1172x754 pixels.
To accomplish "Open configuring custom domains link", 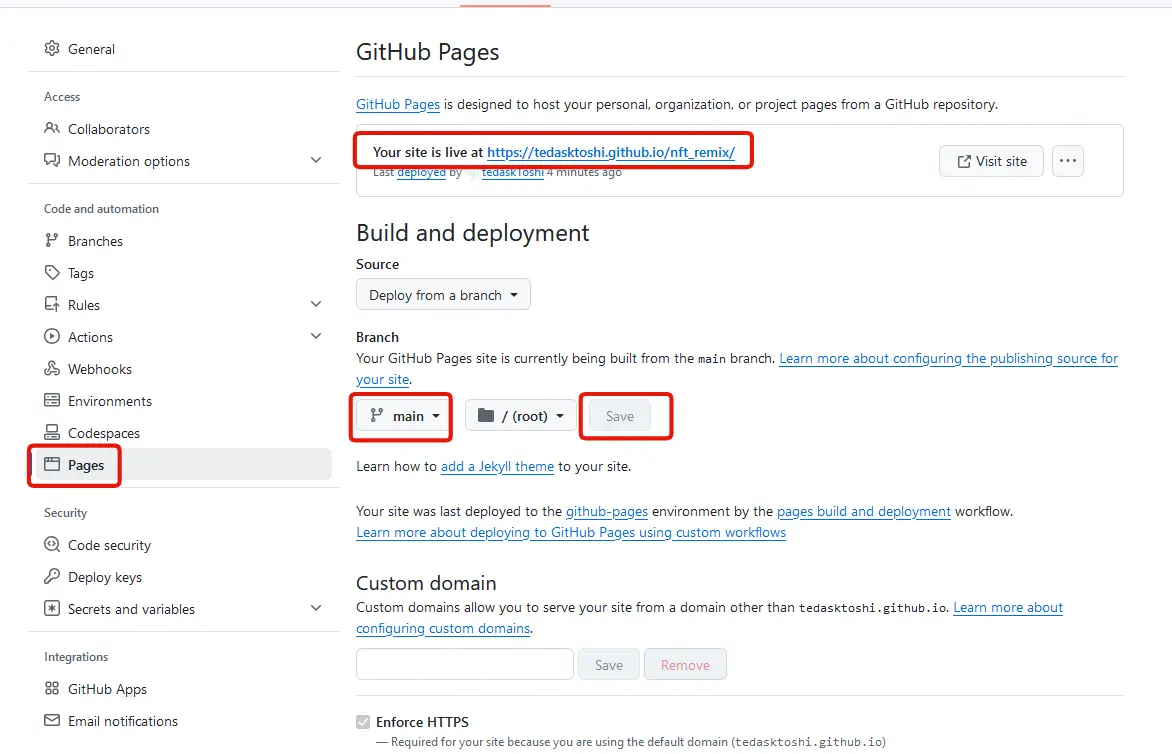I will 443,628.
